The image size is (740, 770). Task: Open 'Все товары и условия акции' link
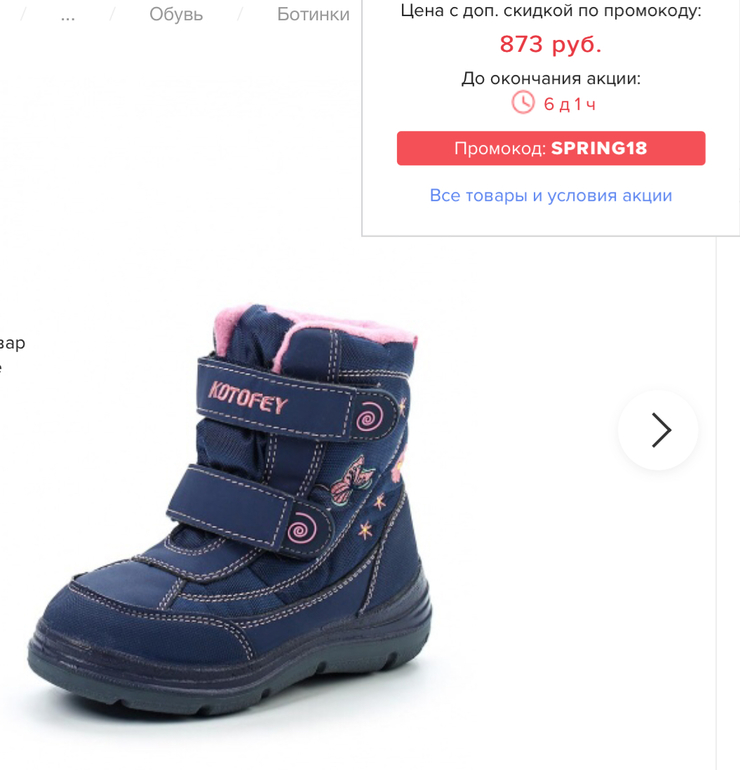coord(550,195)
